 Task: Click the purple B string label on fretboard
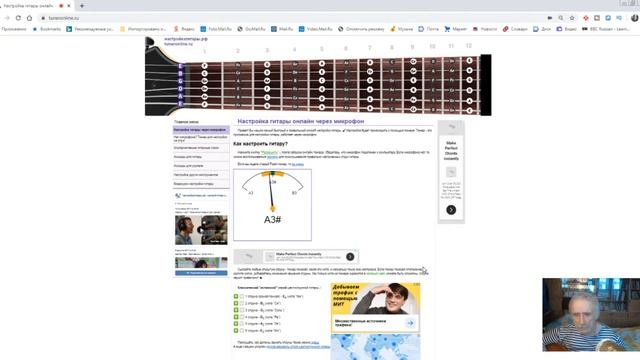(x=180, y=73)
